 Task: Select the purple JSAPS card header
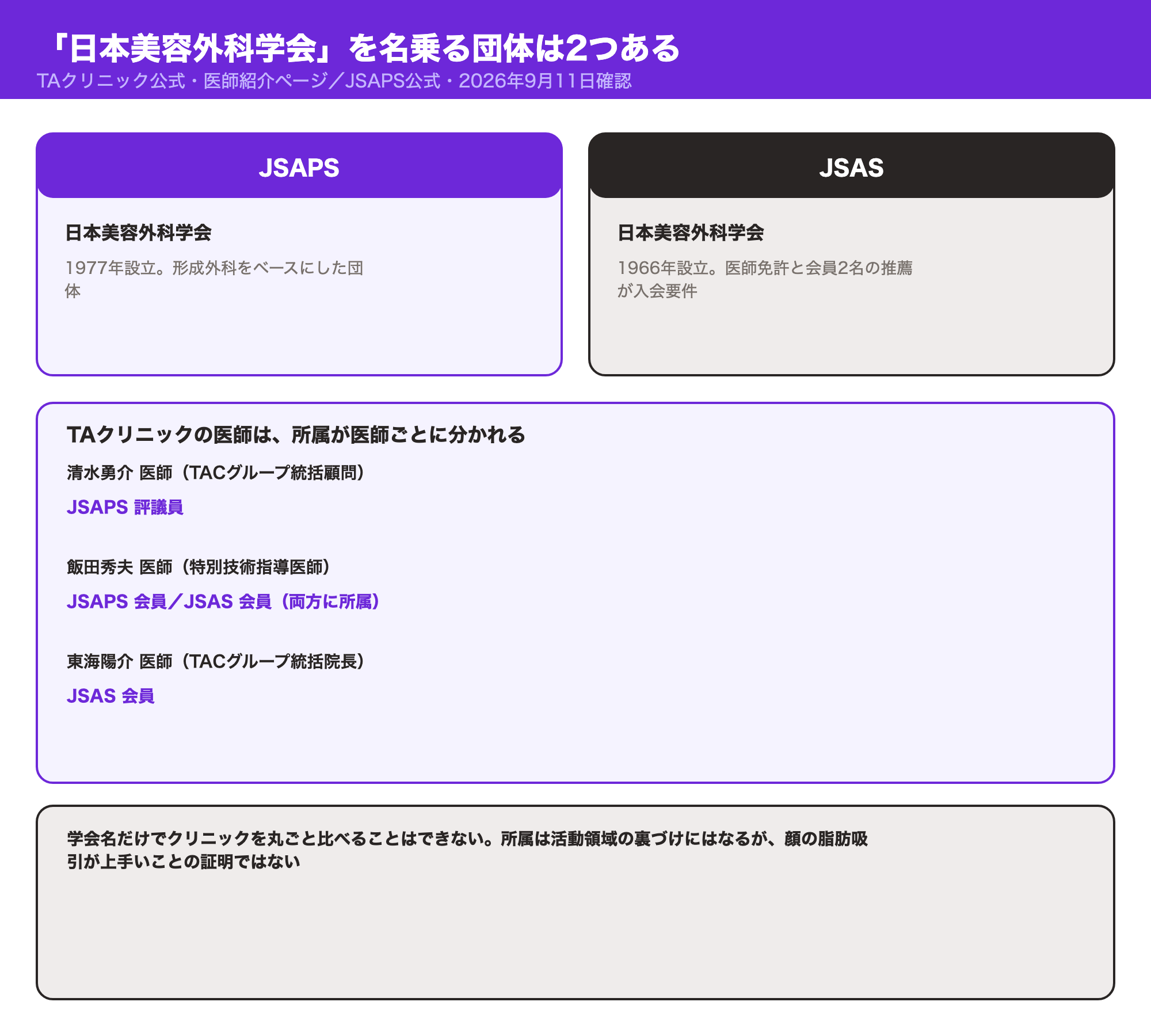click(x=299, y=166)
